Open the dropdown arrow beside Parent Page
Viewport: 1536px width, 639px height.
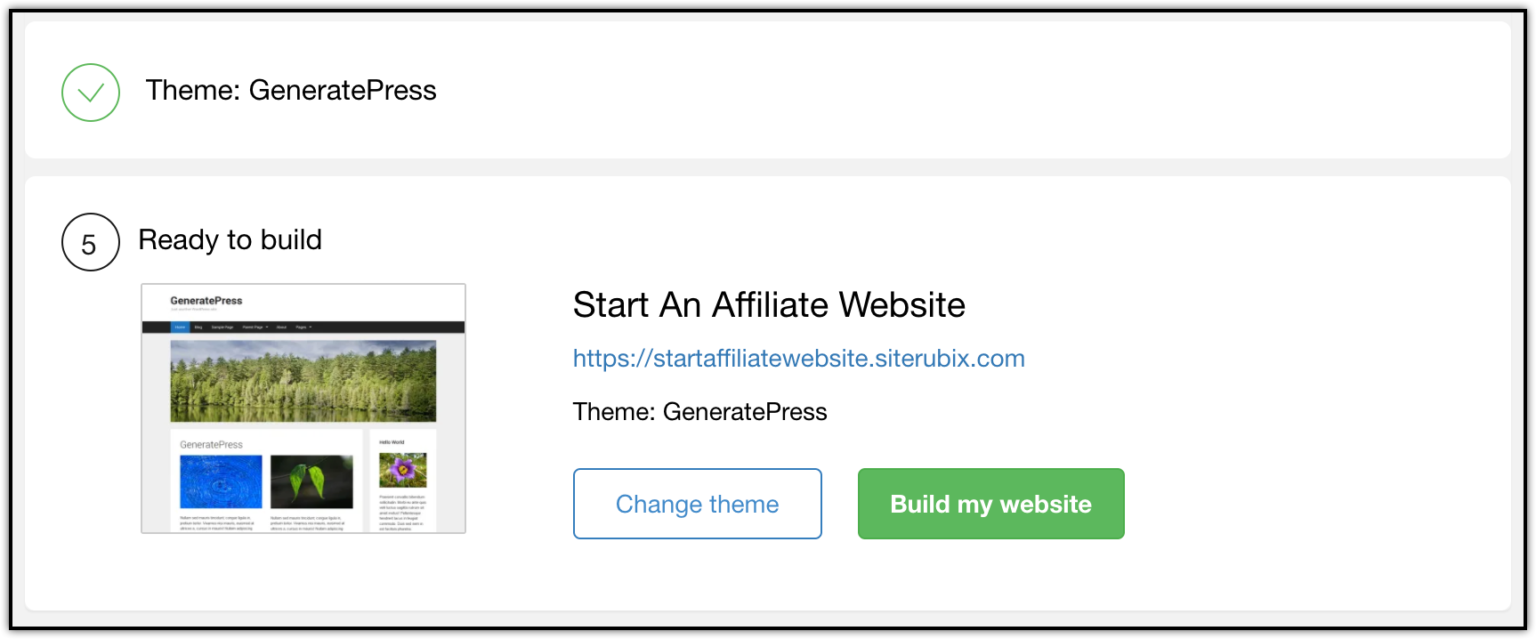(x=267, y=327)
